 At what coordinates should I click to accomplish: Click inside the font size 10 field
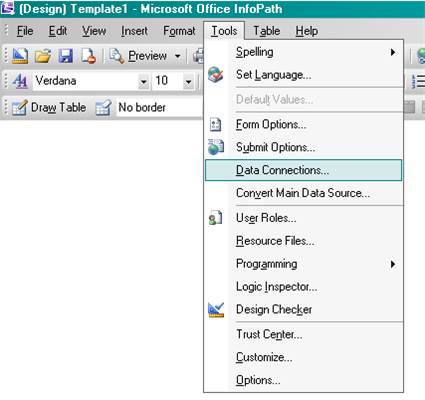pyautogui.click(x=168, y=81)
